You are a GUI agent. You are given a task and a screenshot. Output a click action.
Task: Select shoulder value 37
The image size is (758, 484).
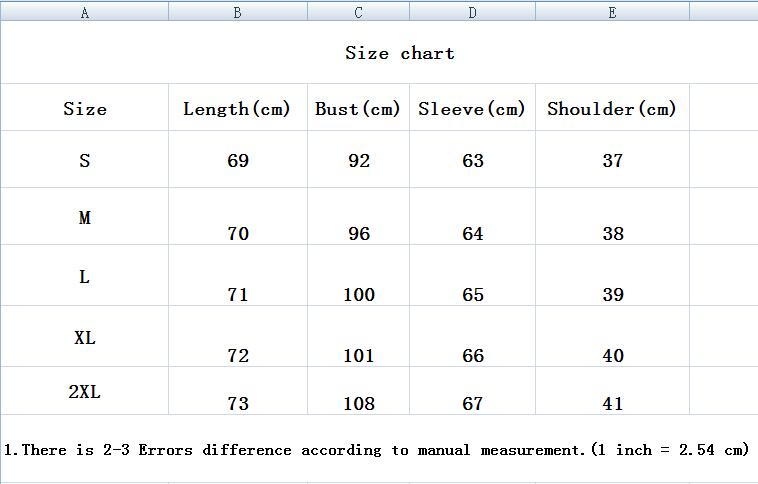click(613, 161)
